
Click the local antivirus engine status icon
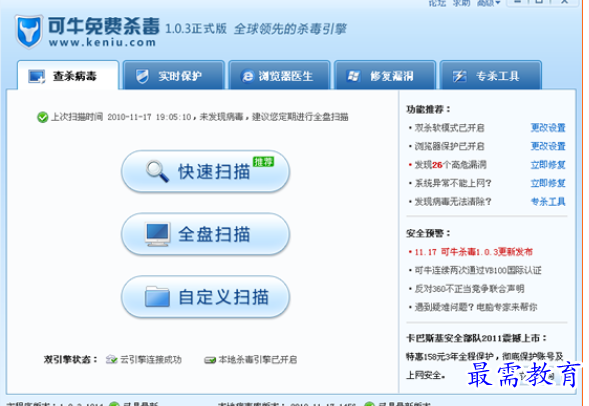tap(210, 360)
